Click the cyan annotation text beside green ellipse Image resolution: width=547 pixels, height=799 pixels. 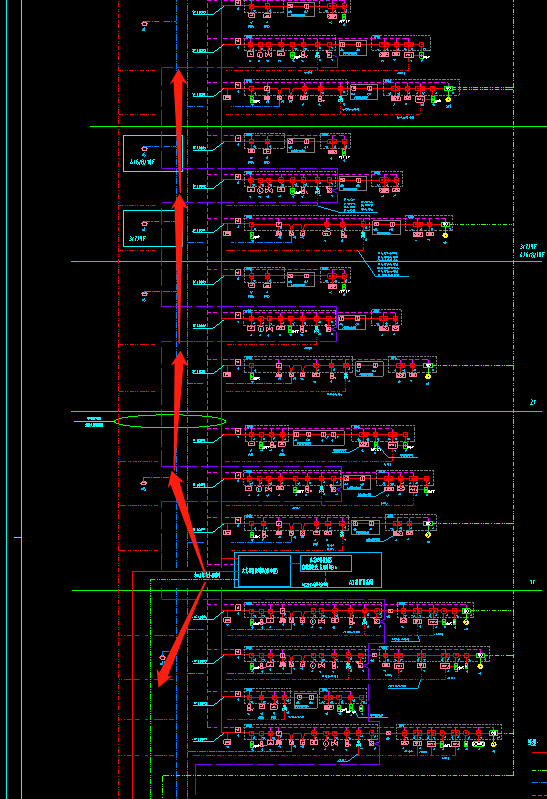click(94, 422)
